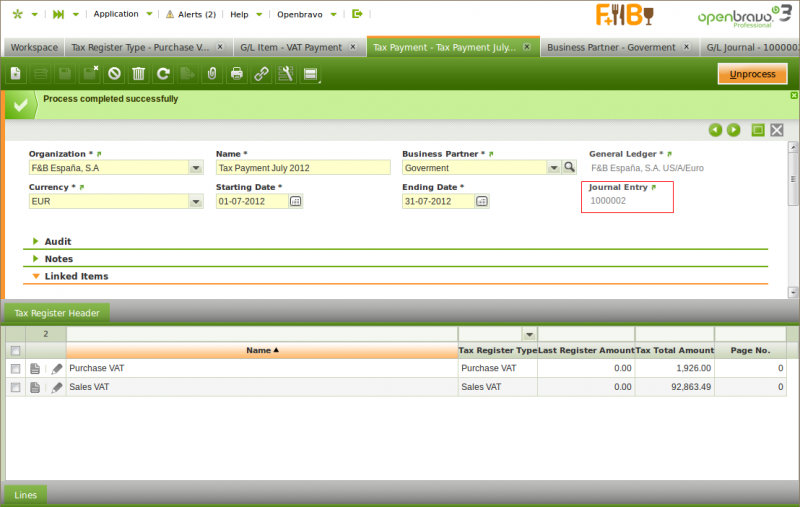The width and height of the screenshot is (800, 507).
Task: Open the calendar picker for Starting Date
Action: 295,201
